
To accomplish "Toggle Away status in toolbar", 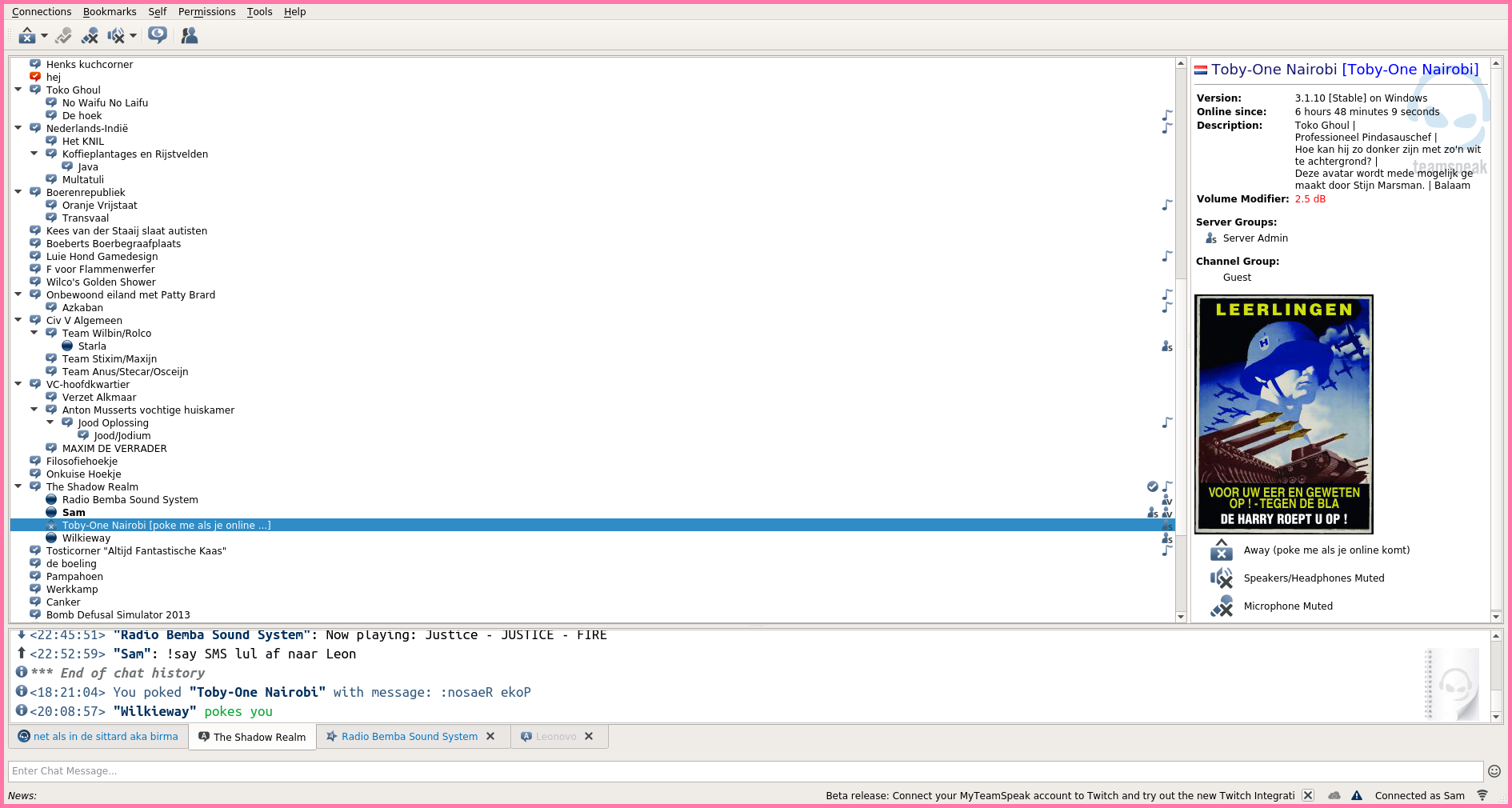I will 27,36.
